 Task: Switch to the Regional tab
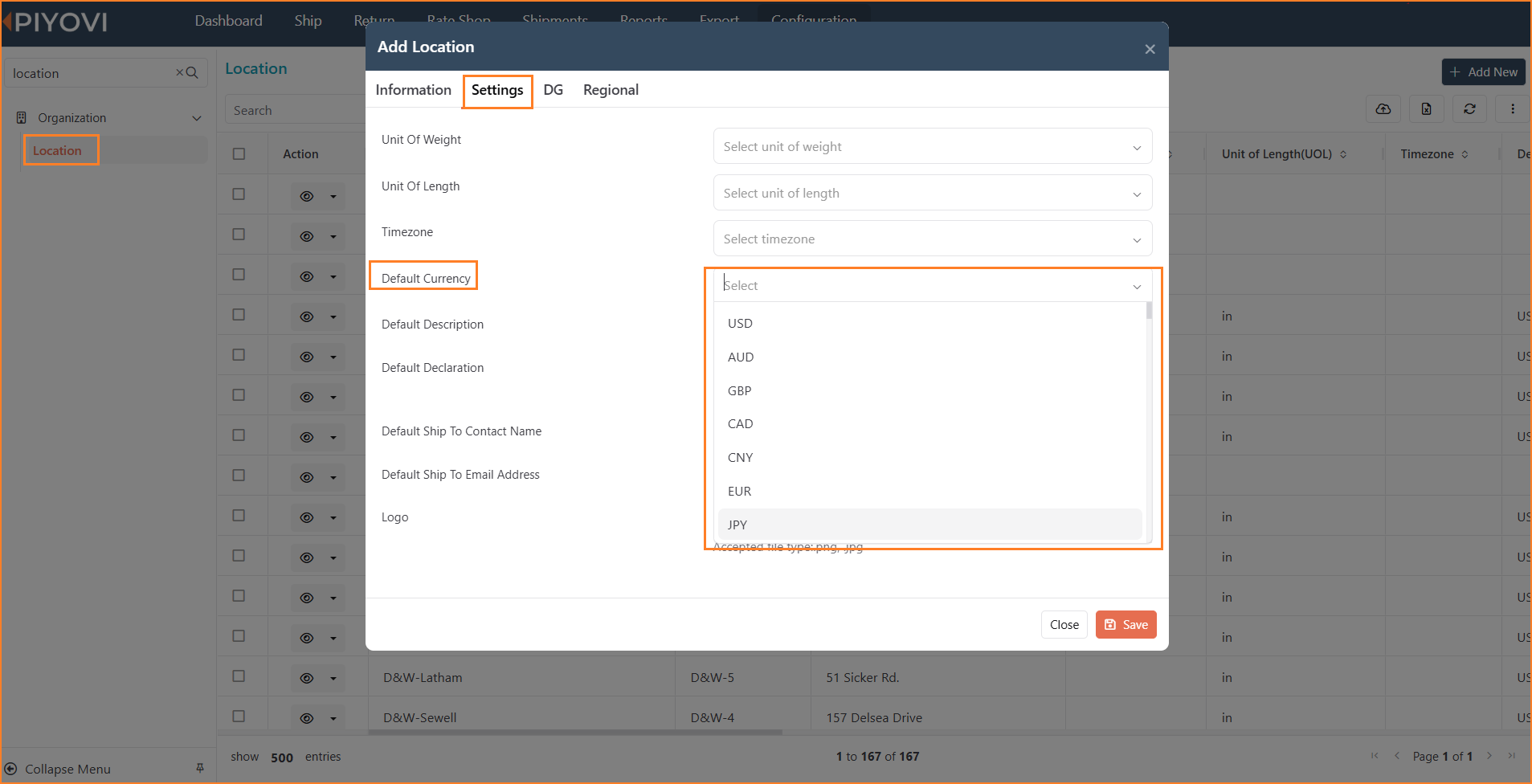point(611,90)
